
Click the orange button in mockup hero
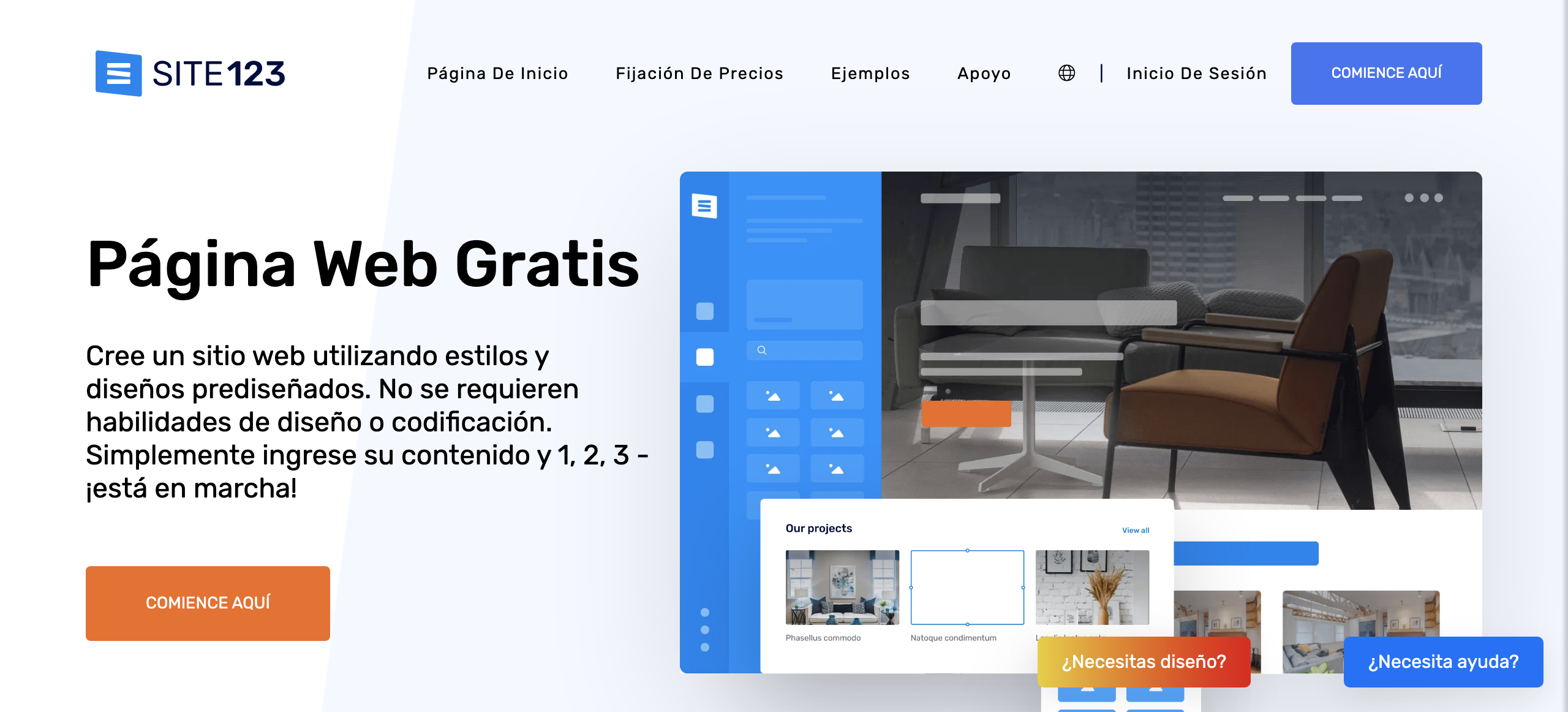click(x=967, y=414)
